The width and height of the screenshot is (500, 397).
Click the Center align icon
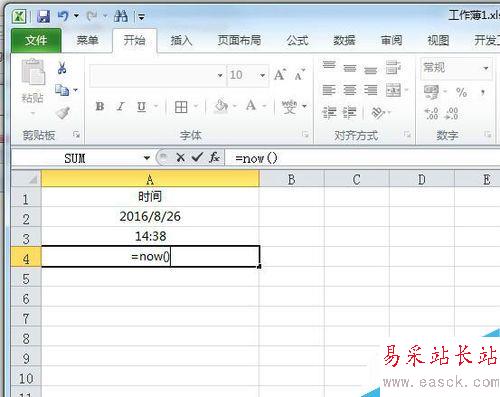pyautogui.click(x=350, y=90)
